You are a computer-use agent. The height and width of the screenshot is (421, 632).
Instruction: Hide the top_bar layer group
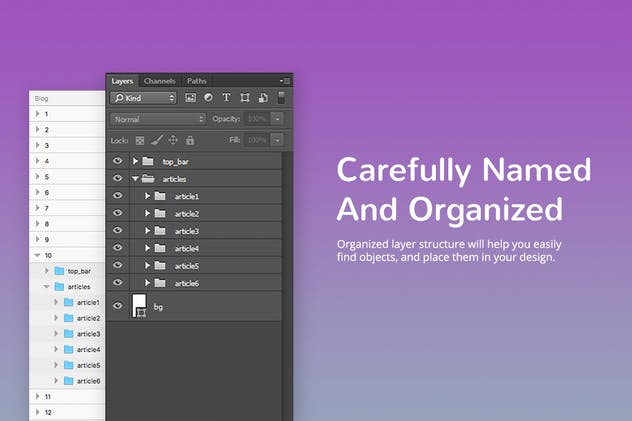(x=118, y=161)
